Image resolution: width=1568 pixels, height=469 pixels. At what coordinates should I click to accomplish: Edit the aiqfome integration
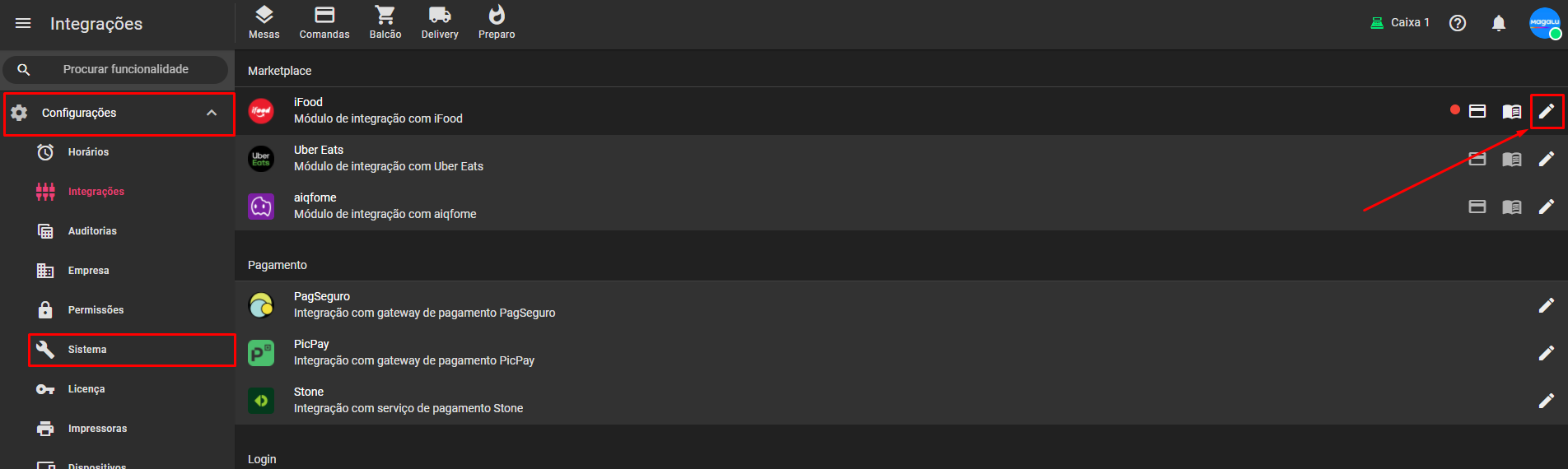pos(1547,207)
